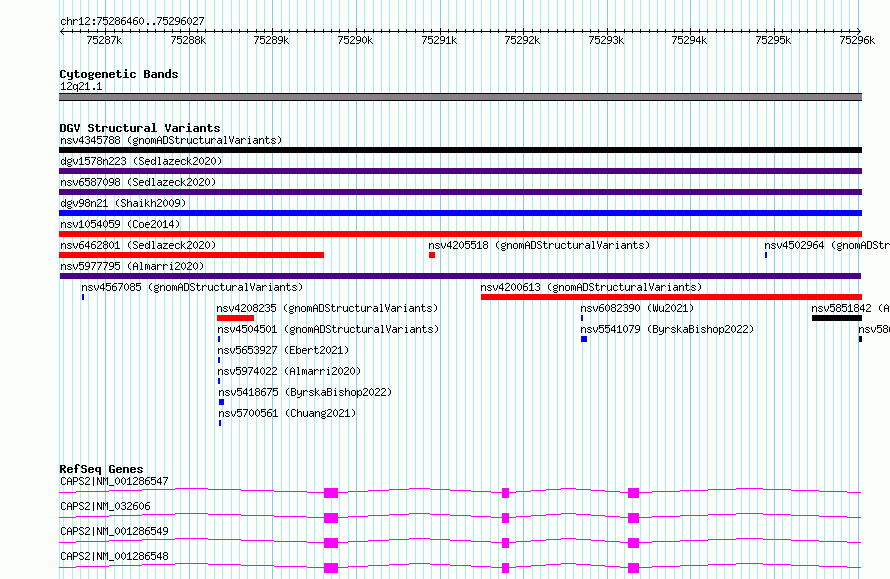Image resolution: width=890 pixels, height=579 pixels.
Task: Open the nsv5700561 (Chuang2021) label
Action: pyautogui.click(x=287, y=413)
